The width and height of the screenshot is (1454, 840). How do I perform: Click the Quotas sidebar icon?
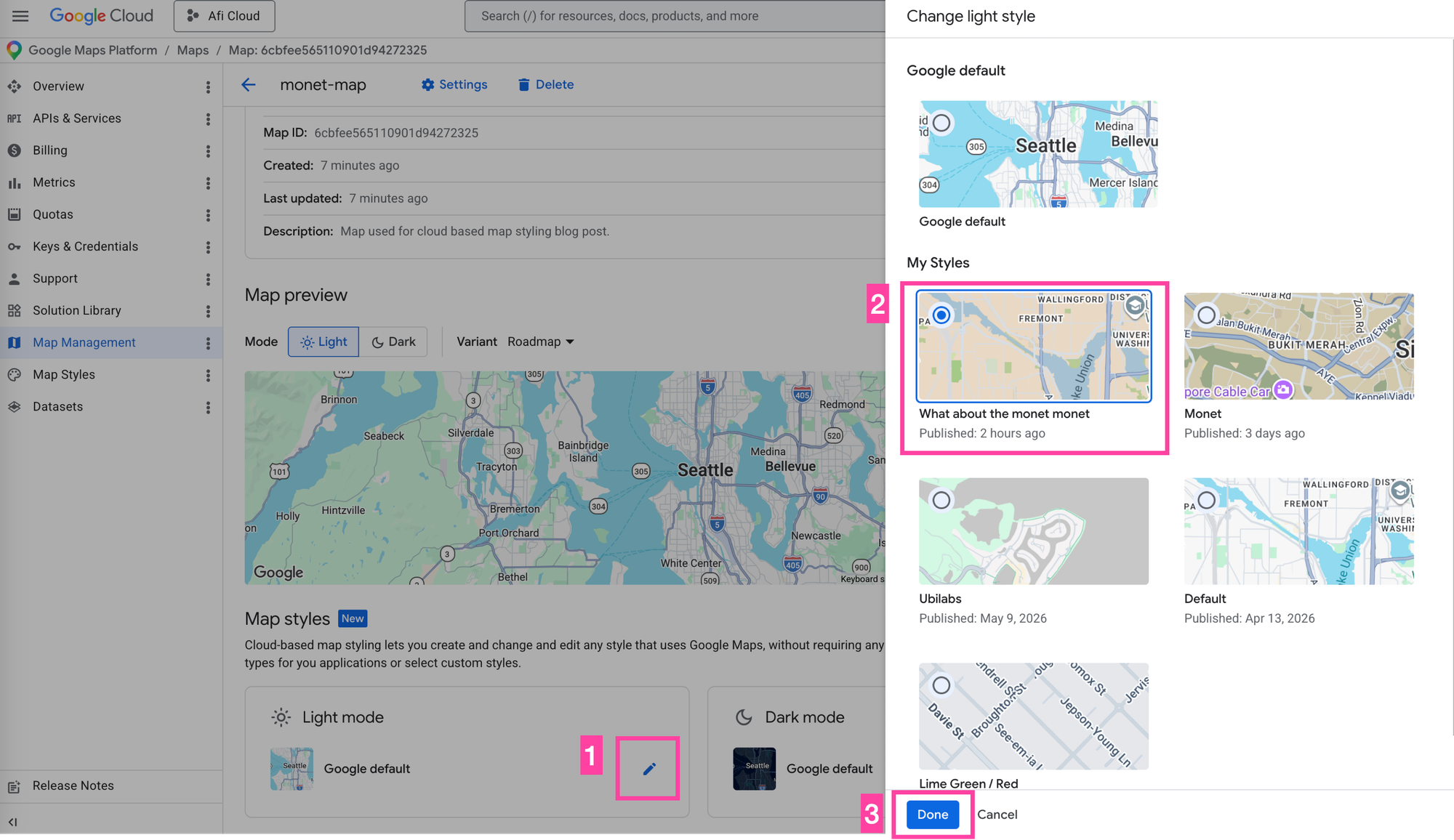(x=15, y=214)
